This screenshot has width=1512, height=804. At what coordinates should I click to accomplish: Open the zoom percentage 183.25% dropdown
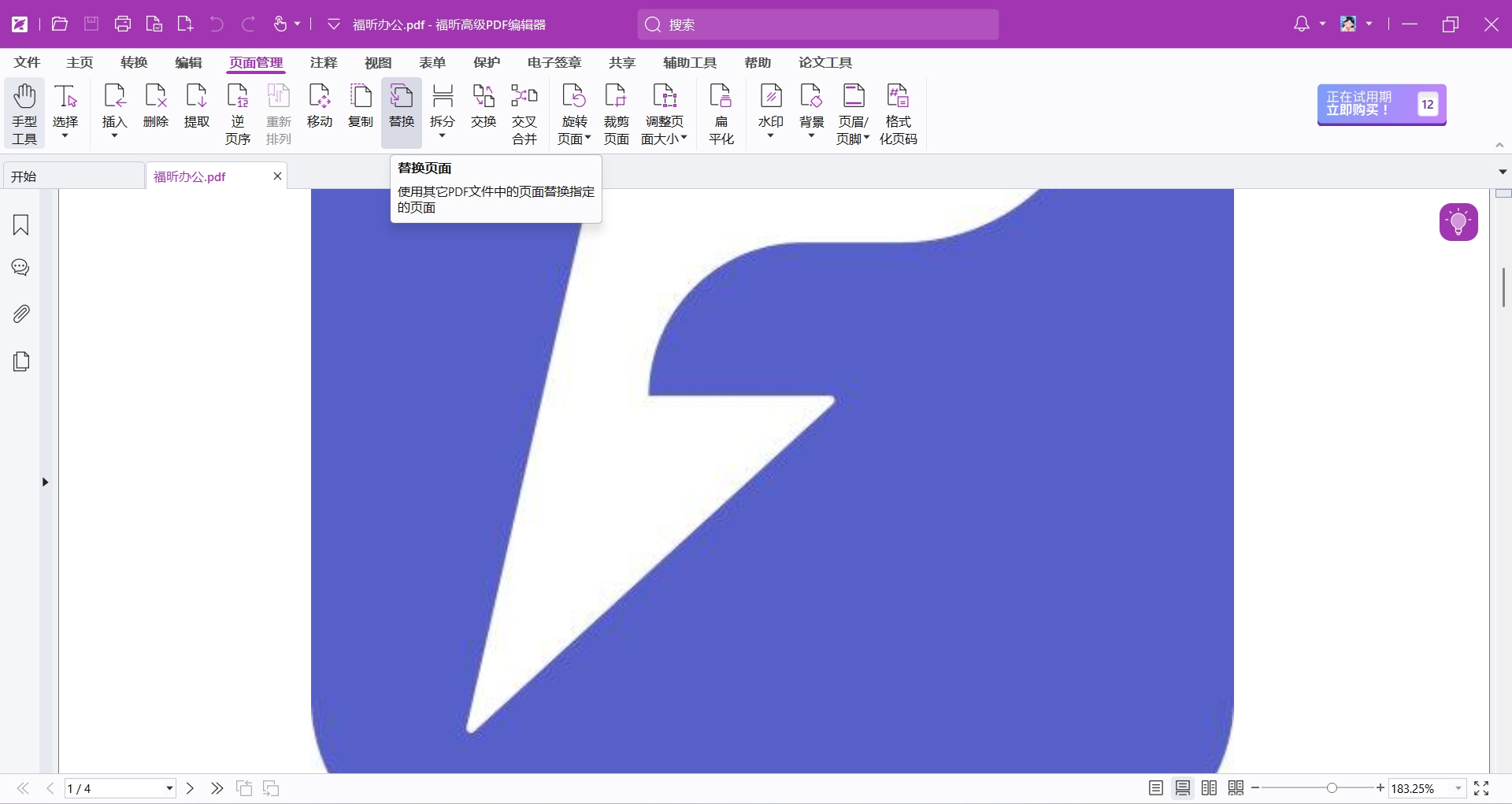[x=1458, y=788]
